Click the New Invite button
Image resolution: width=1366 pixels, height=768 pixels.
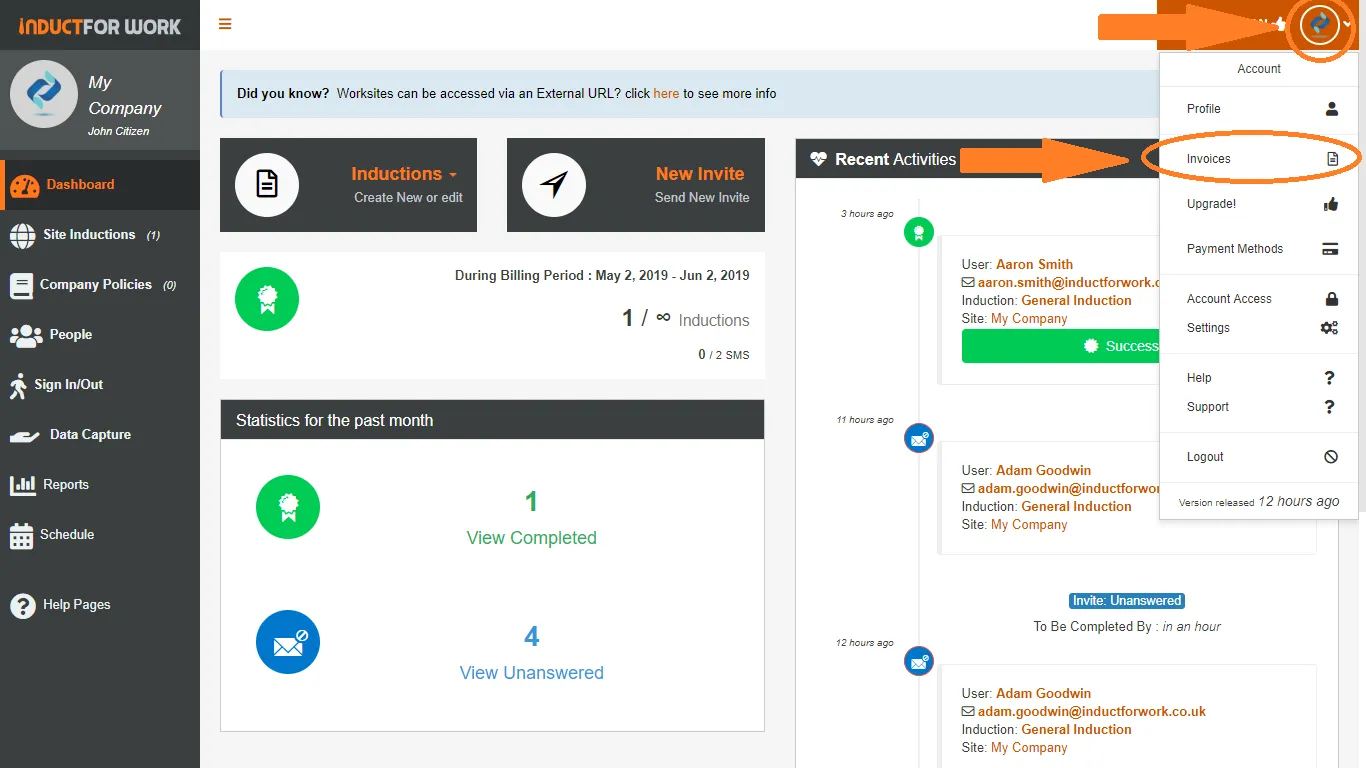(636, 185)
